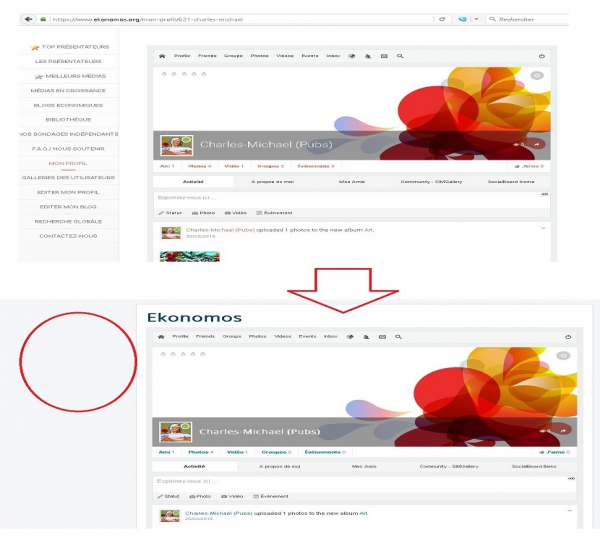The width and height of the screenshot is (600, 557).
Task: Choose the Photo post type in top screenshot
Action: coord(204,213)
